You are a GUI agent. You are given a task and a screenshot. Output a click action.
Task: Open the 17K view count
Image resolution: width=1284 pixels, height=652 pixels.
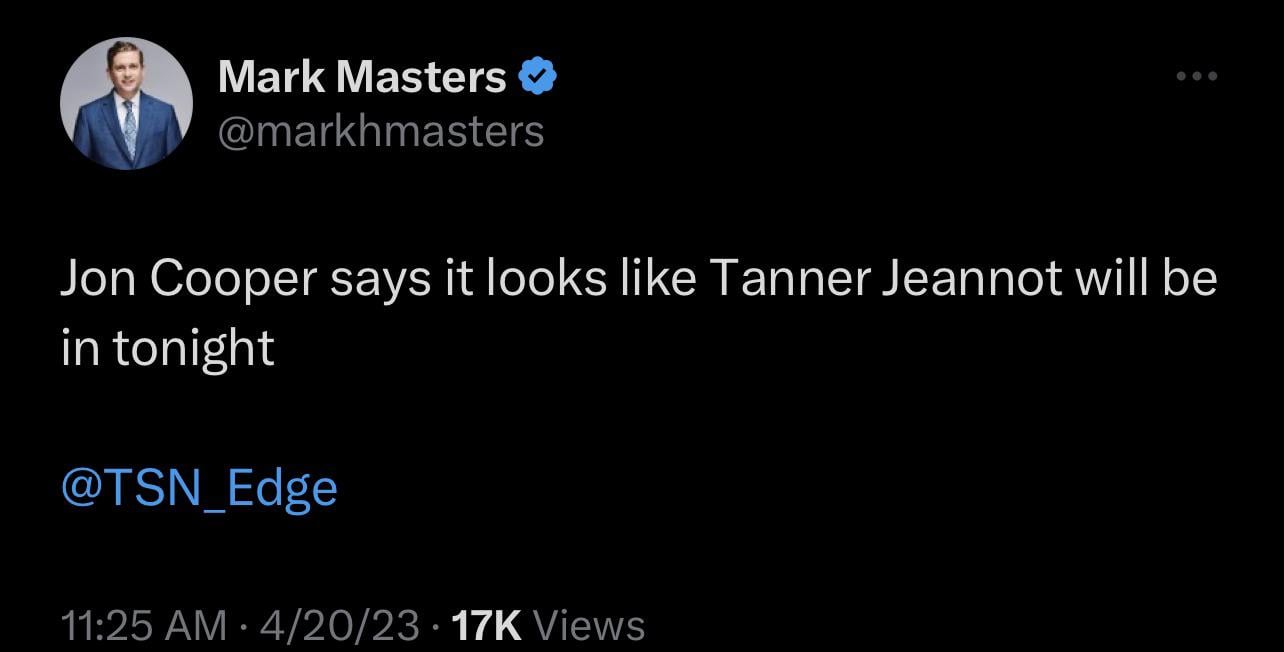(x=486, y=625)
